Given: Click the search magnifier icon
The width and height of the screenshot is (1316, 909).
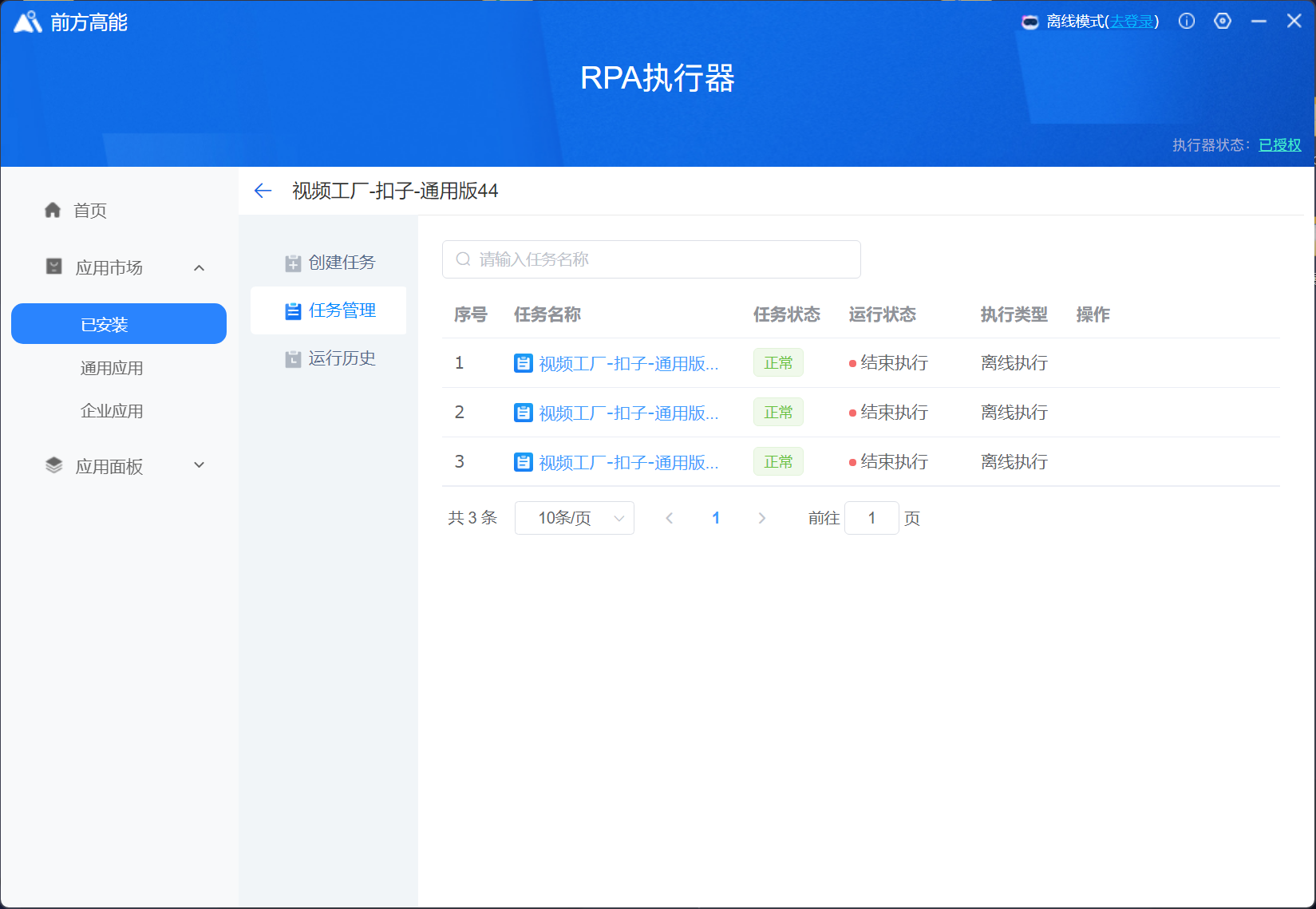Looking at the screenshot, I should pos(463,259).
